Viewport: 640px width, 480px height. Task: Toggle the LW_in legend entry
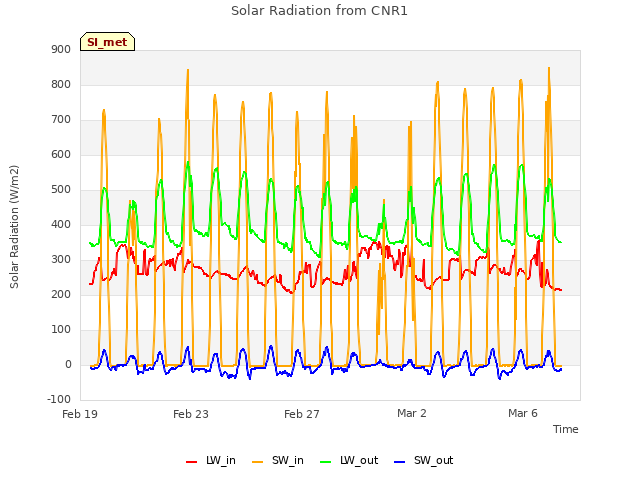point(211,460)
